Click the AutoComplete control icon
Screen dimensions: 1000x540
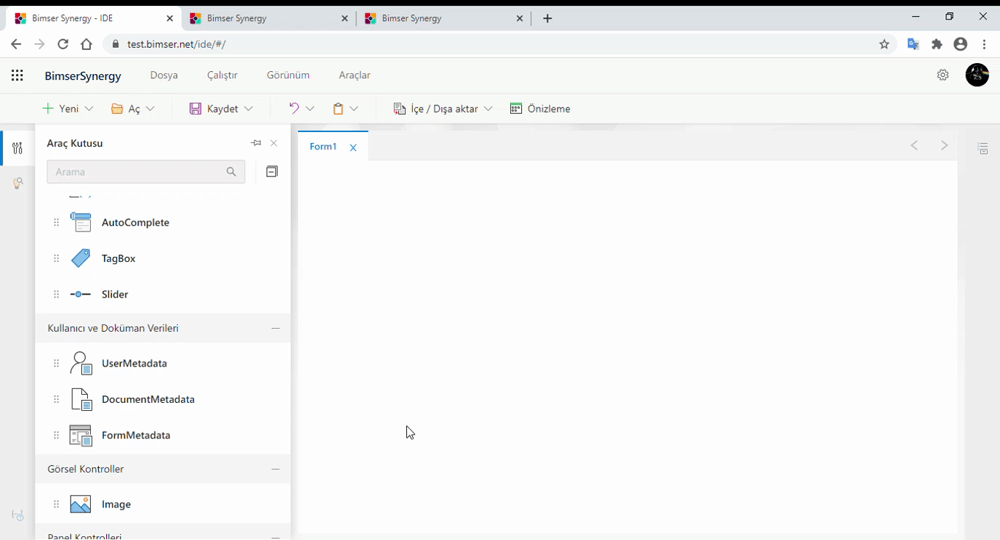point(81,223)
